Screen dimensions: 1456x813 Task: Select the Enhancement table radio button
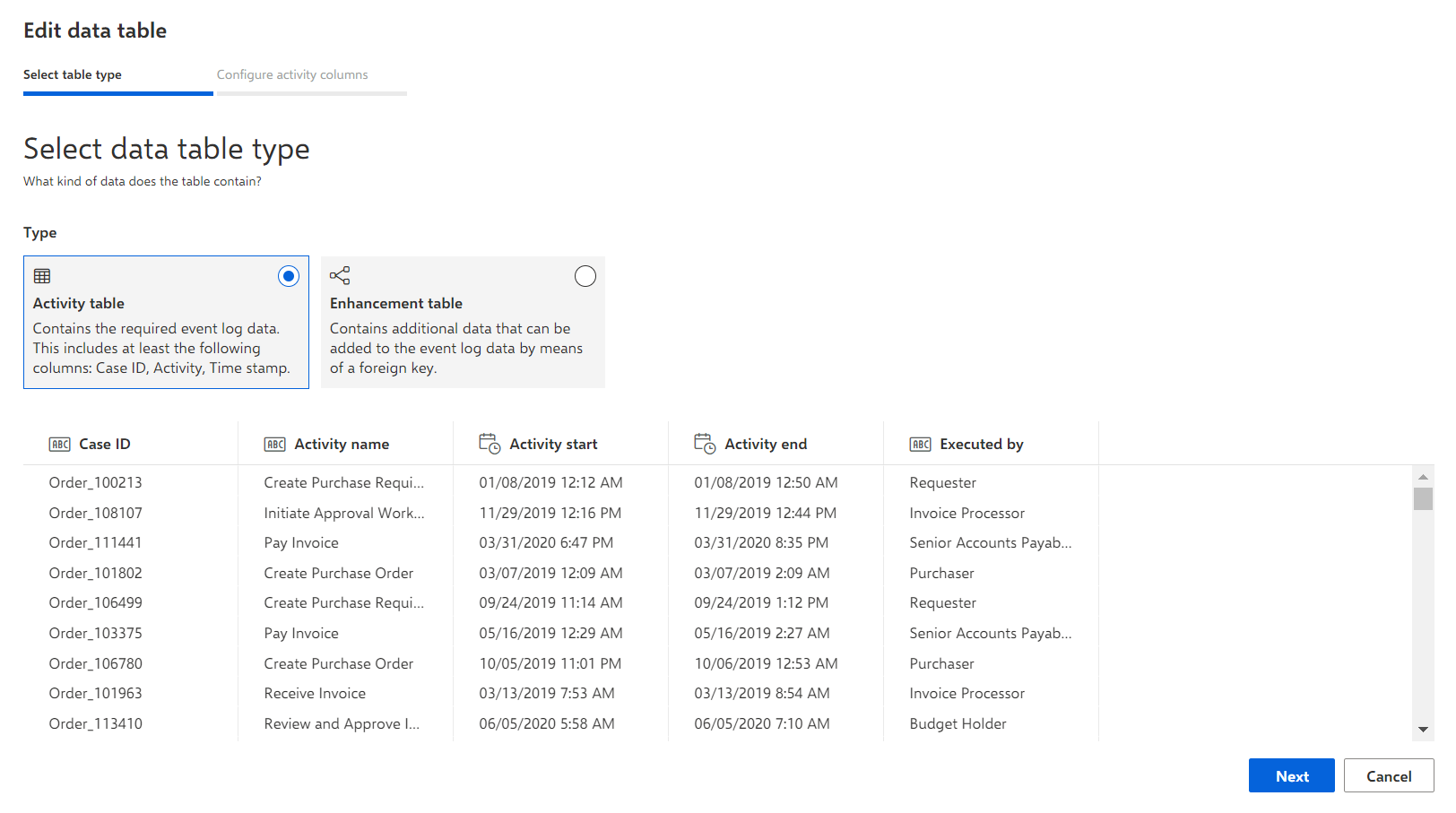585,276
